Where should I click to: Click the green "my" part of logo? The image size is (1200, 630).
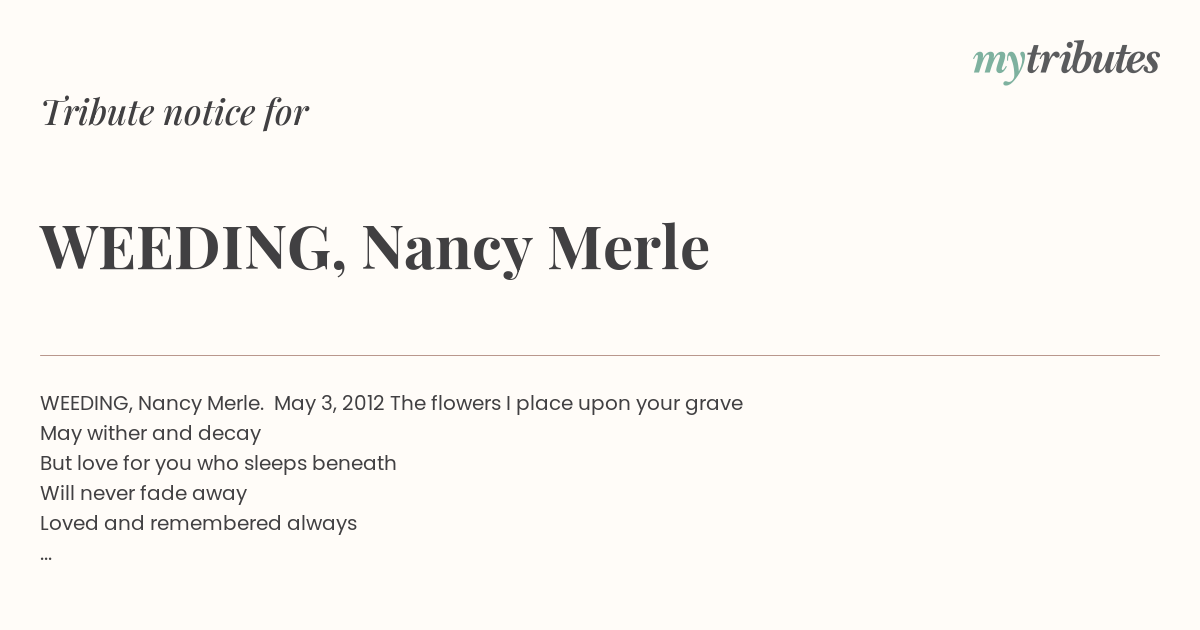pos(998,65)
